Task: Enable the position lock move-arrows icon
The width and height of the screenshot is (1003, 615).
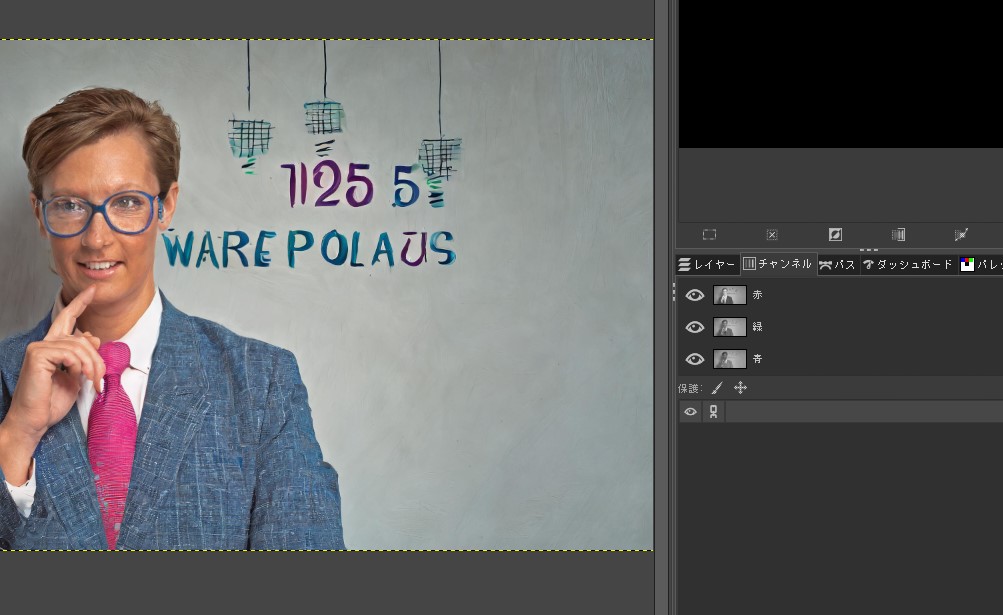Action: click(x=740, y=388)
